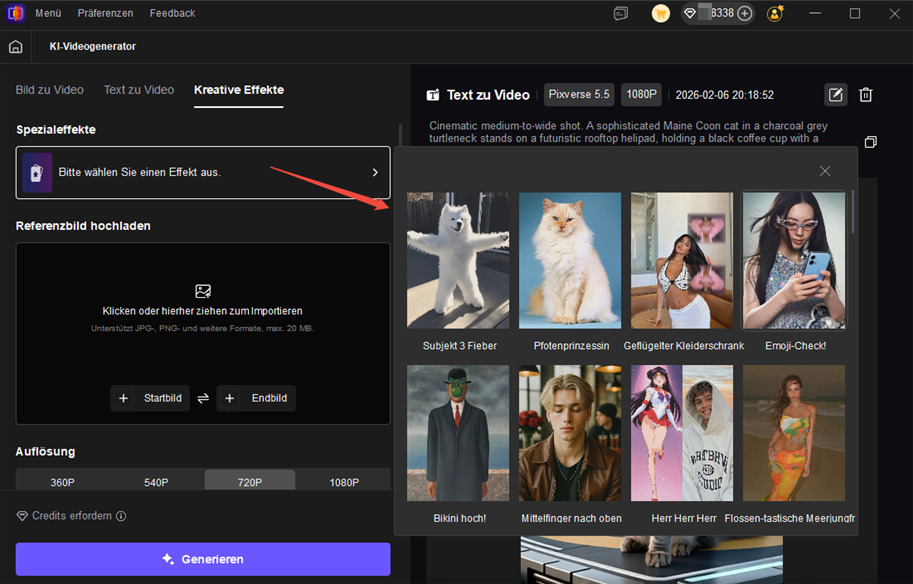Screen dimensions: 913x584
Task: Set resolution to 540P
Action: (156, 482)
